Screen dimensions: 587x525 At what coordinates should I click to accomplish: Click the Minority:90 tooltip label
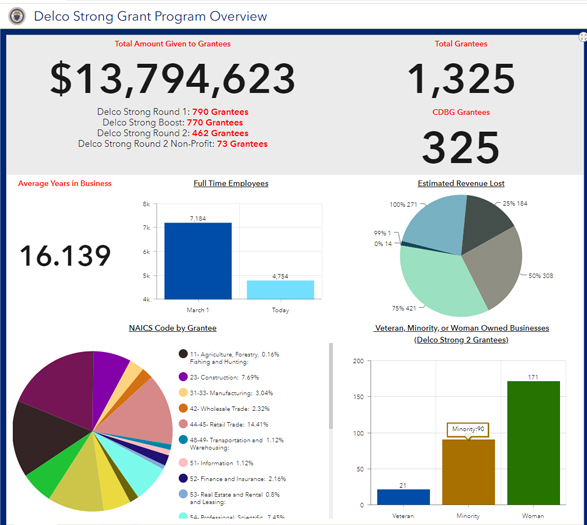(468, 429)
